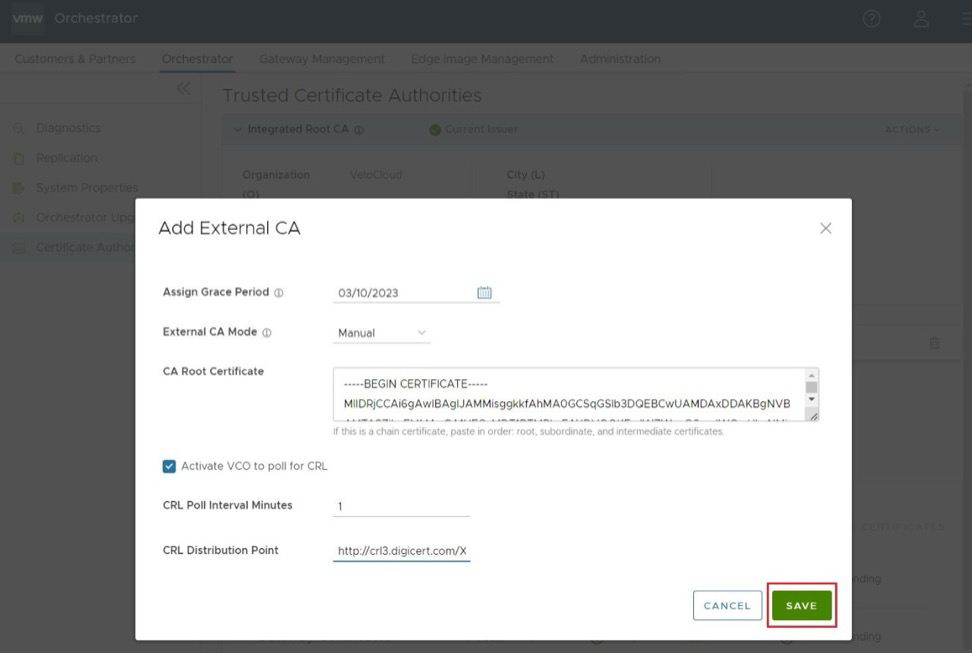Click info icon next to Assign Grace Period
The width and height of the screenshot is (972, 653).
(279, 293)
